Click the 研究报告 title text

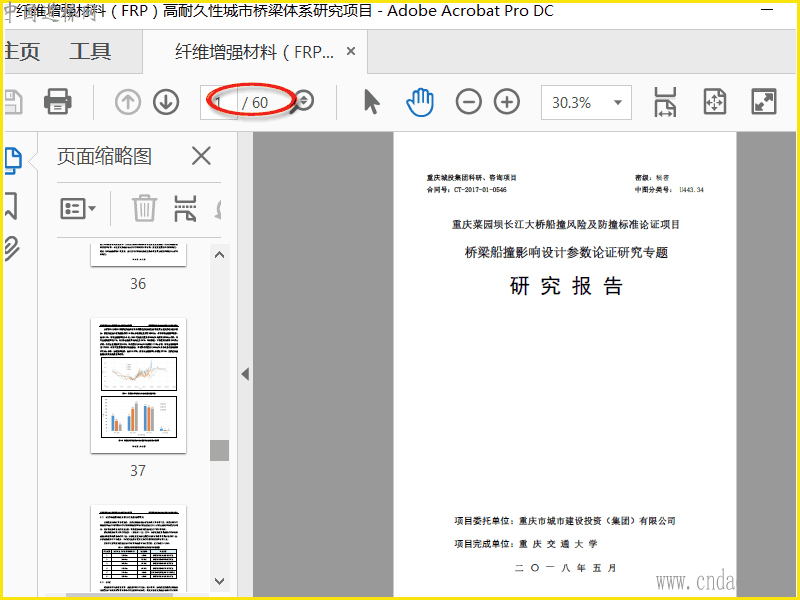tap(566, 286)
